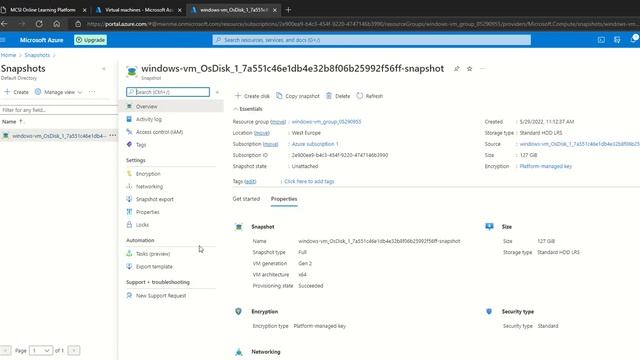This screenshot has width=640, height=360.
Task: Open Networking settings in sidebar
Action: pyautogui.click(x=149, y=187)
